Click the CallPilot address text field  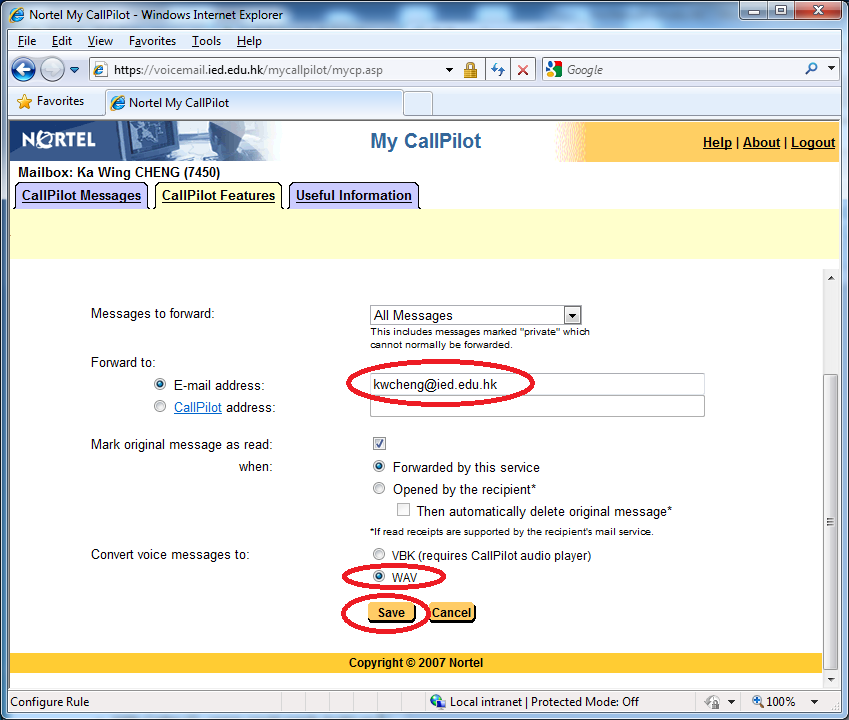(x=537, y=406)
